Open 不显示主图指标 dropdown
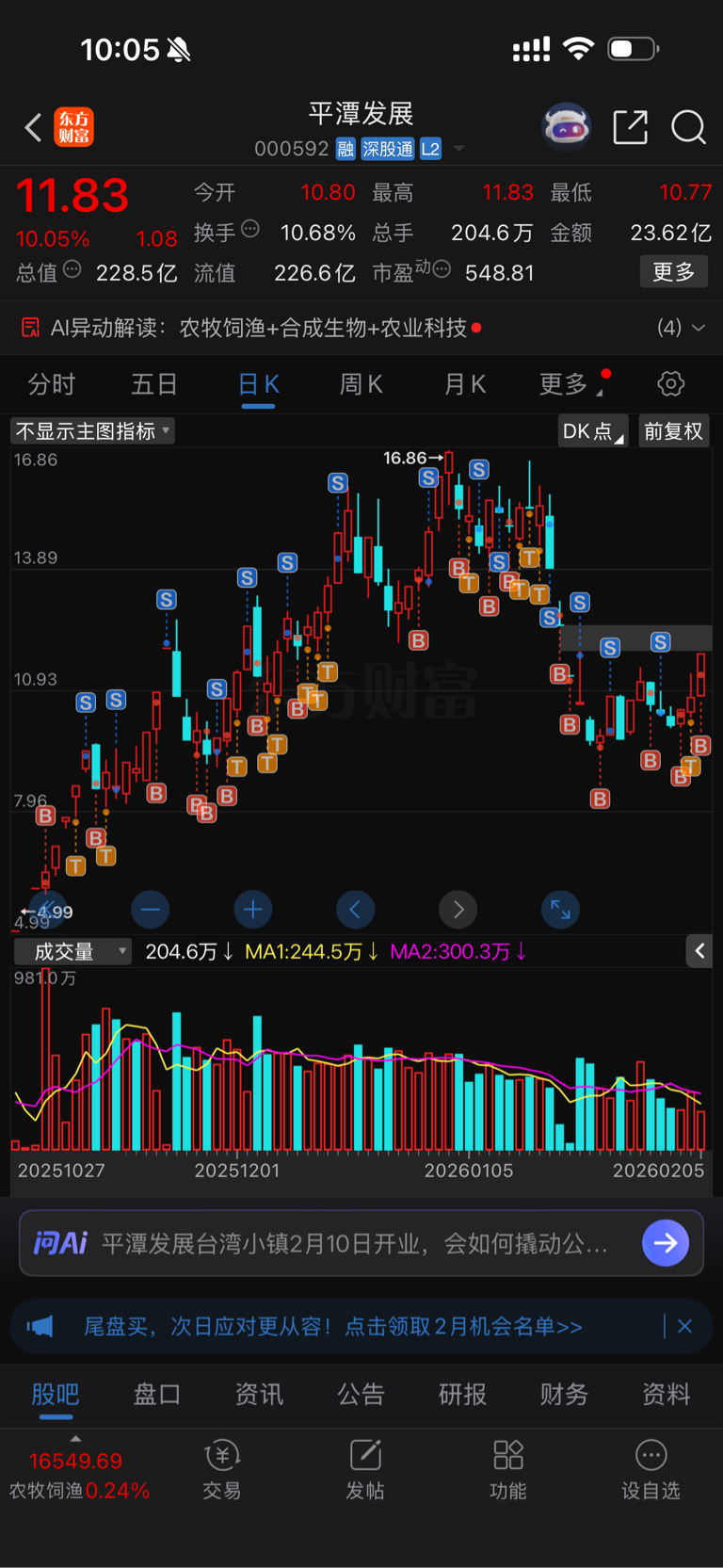The height and width of the screenshot is (1568, 723). tap(92, 431)
